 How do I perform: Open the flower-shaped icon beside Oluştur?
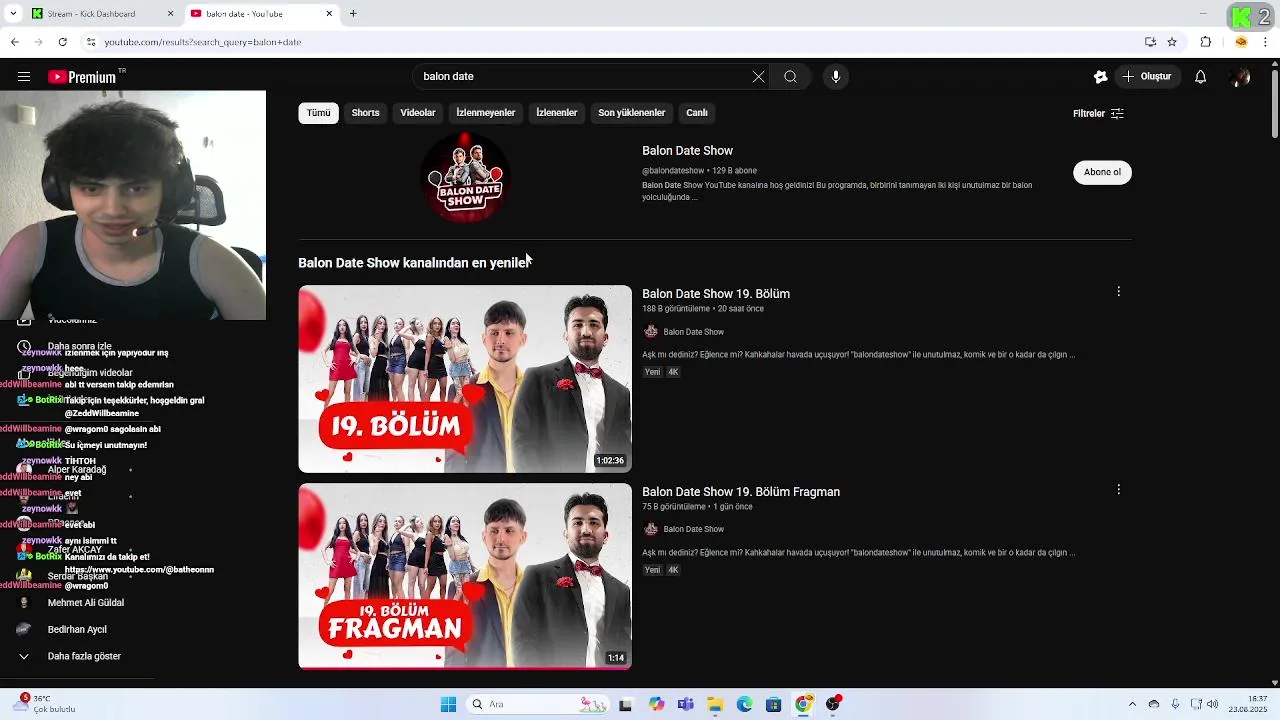tap(1100, 77)
